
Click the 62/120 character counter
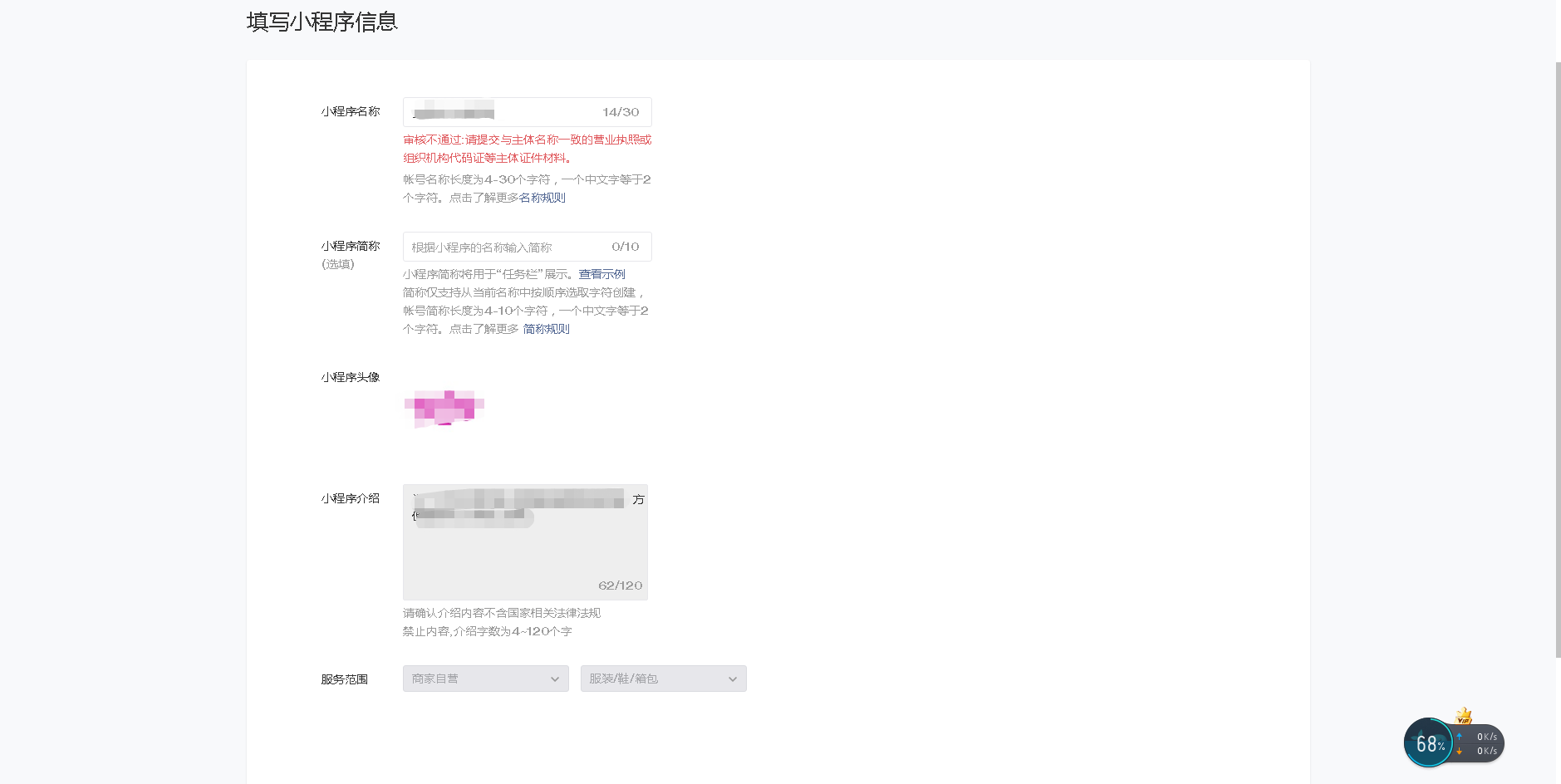(x=621, y=586)
